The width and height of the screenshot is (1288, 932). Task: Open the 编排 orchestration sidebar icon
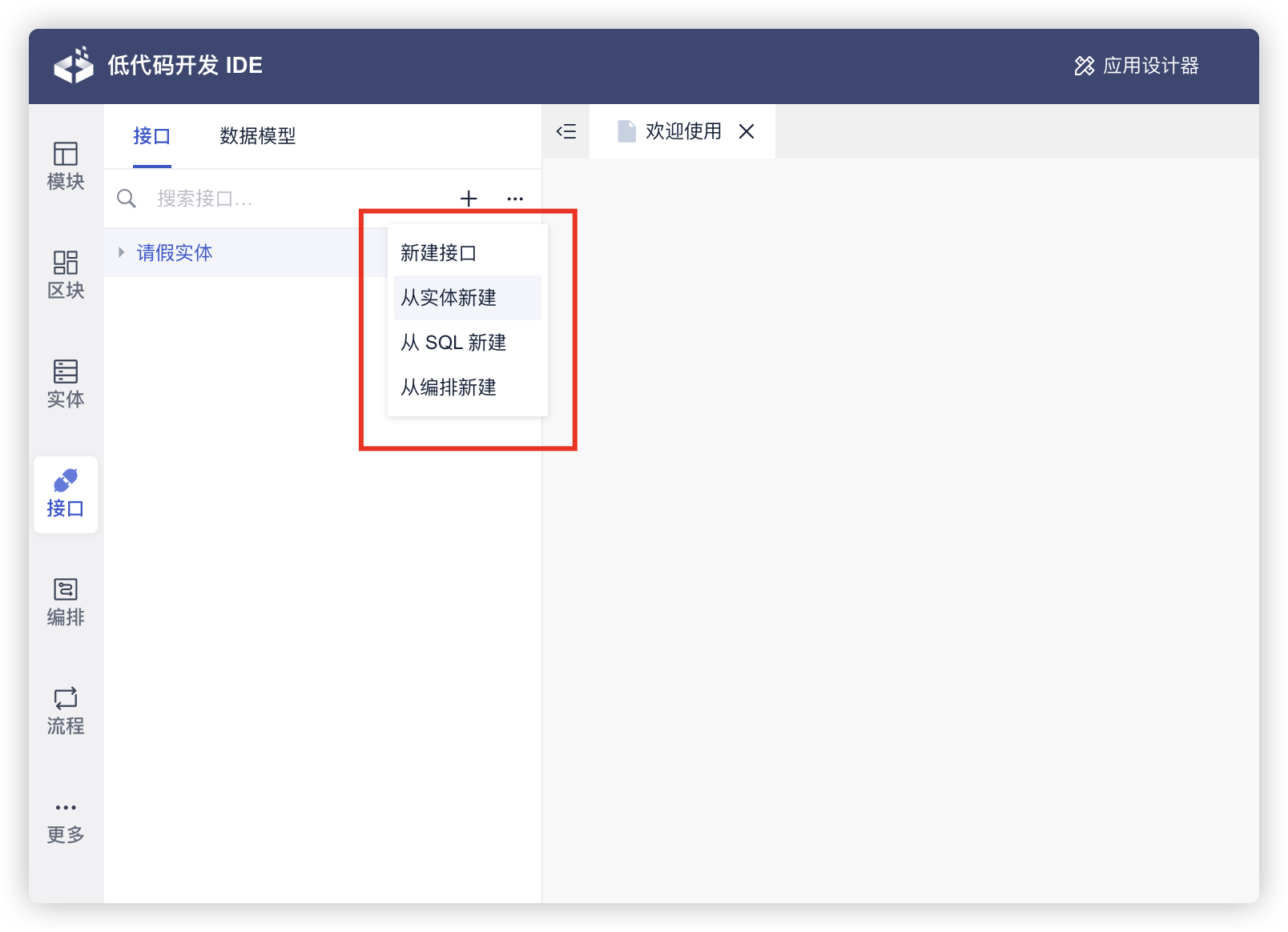pos(66,602)
